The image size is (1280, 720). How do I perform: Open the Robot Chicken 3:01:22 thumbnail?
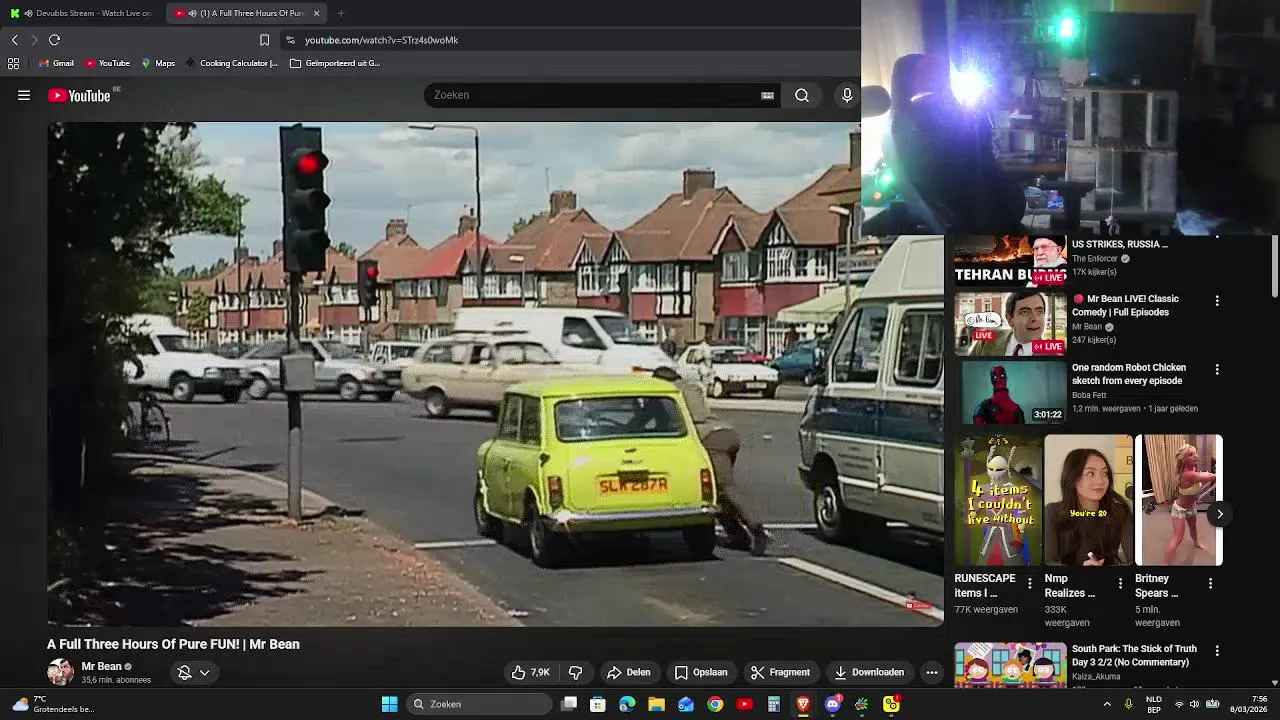coord(1014,393)
